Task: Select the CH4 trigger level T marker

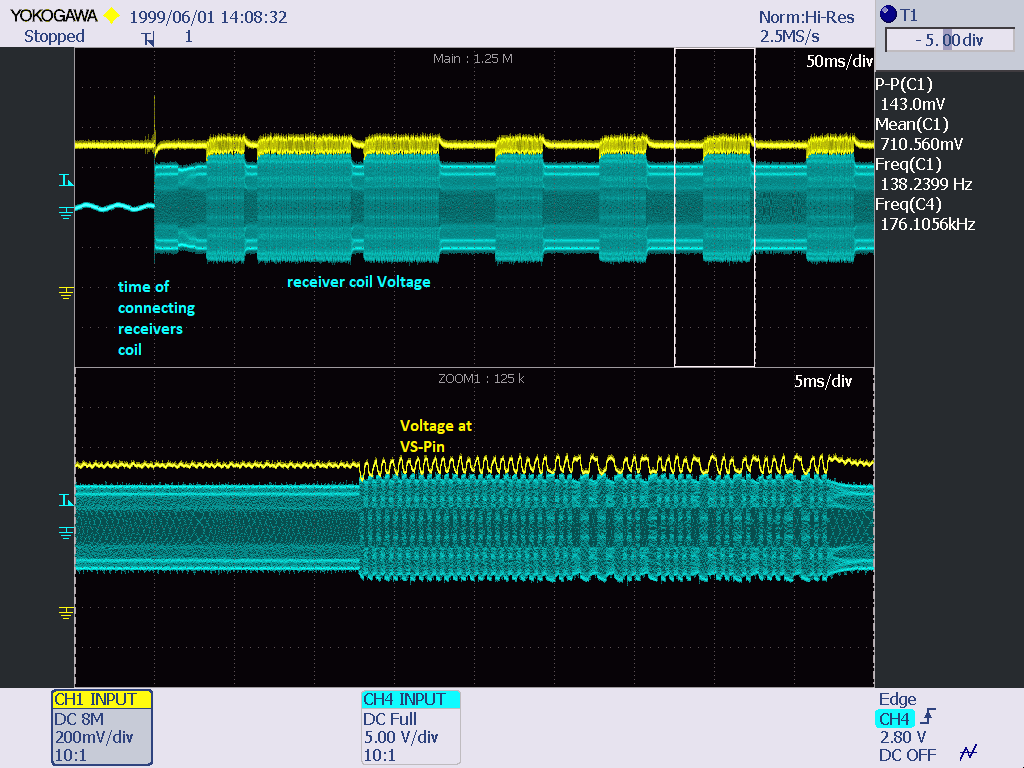Action: click(x=64, y=180)
